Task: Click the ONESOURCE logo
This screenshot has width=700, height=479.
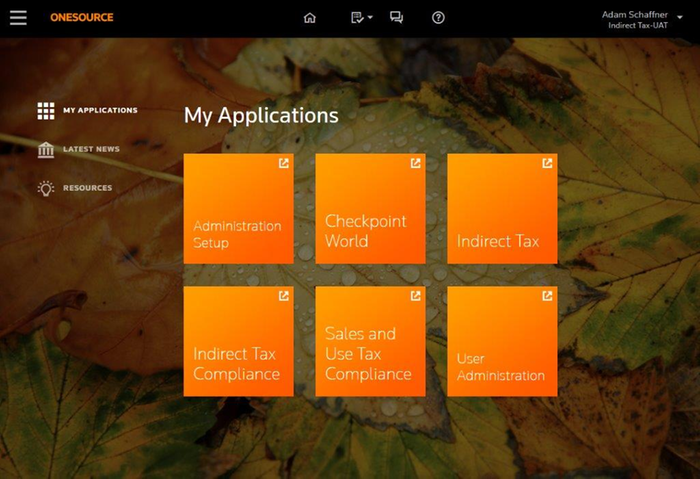Action: click(82, 18)
